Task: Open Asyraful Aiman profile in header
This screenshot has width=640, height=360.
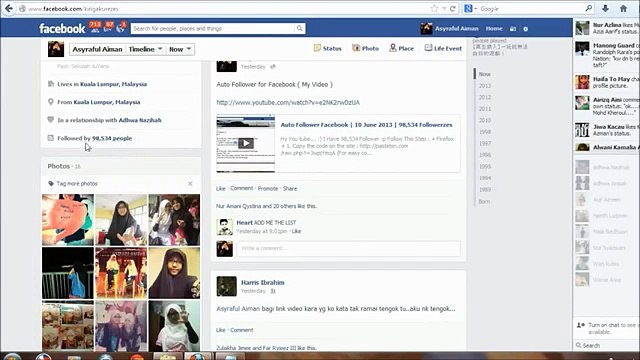Action: pyautogui.click(x=449, y=29)
